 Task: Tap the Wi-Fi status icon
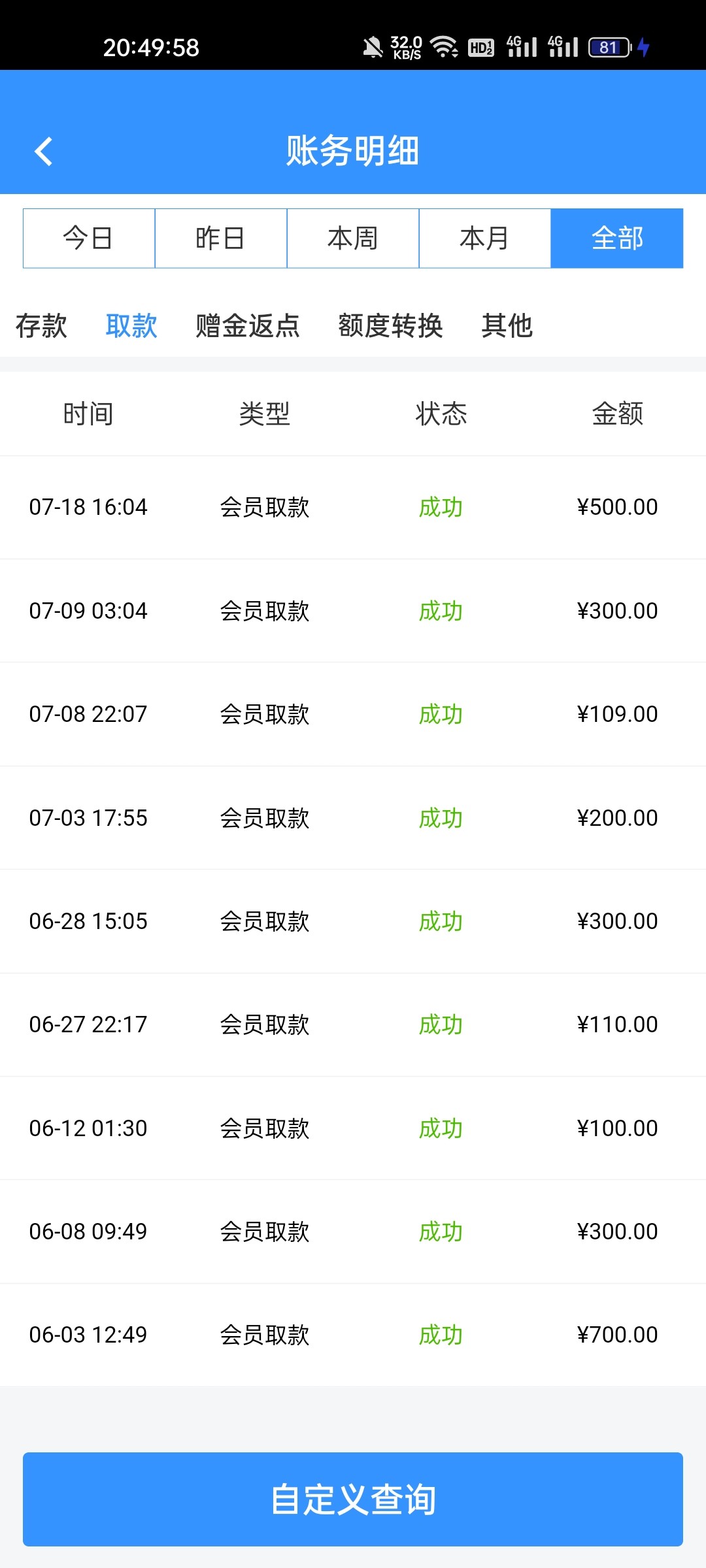pyautogui.click(x=445, y=47)
